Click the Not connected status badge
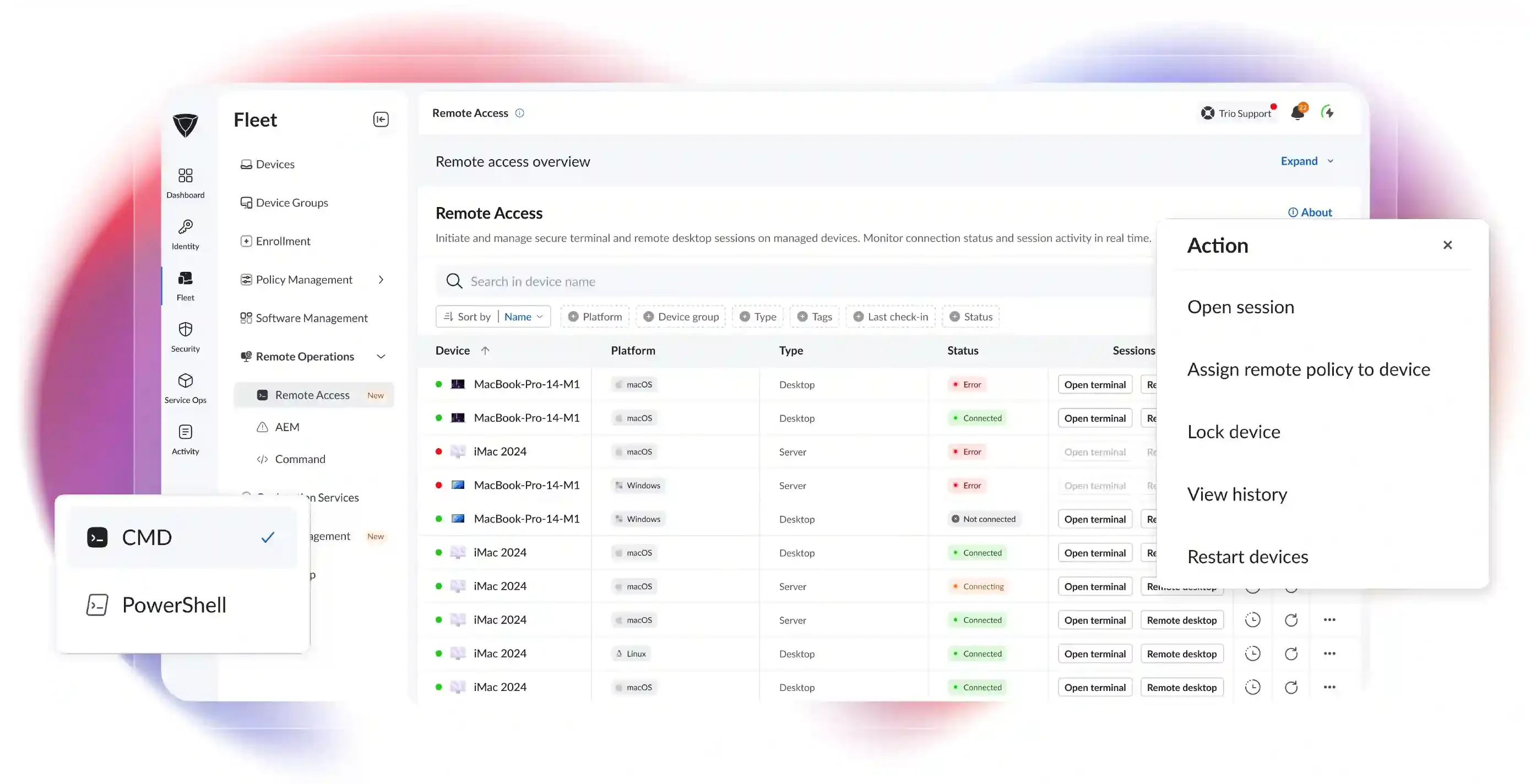The image size is (1531, 784). pyautogui.click(x=984, y=519)
